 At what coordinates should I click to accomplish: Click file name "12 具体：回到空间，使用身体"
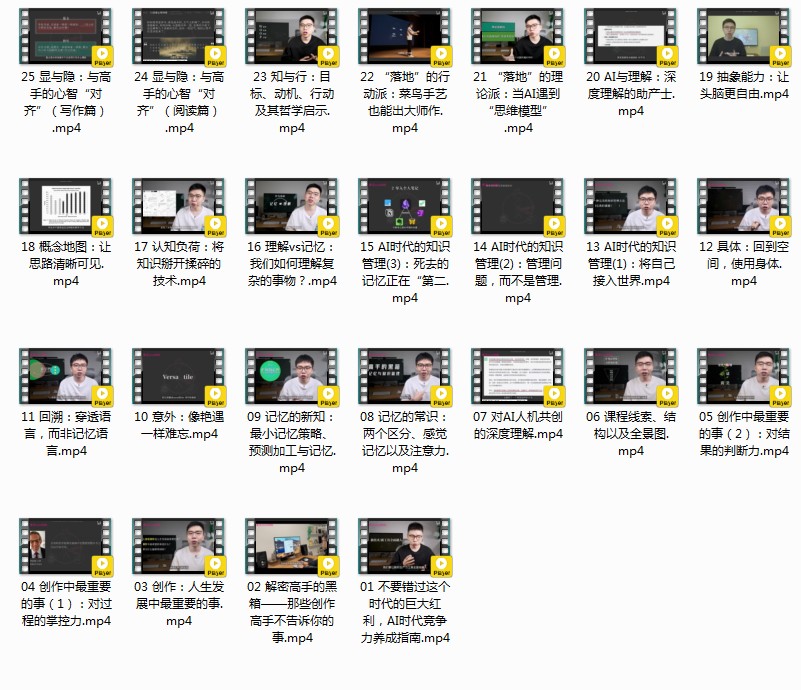pyautogui.click(x=744, y=264)
